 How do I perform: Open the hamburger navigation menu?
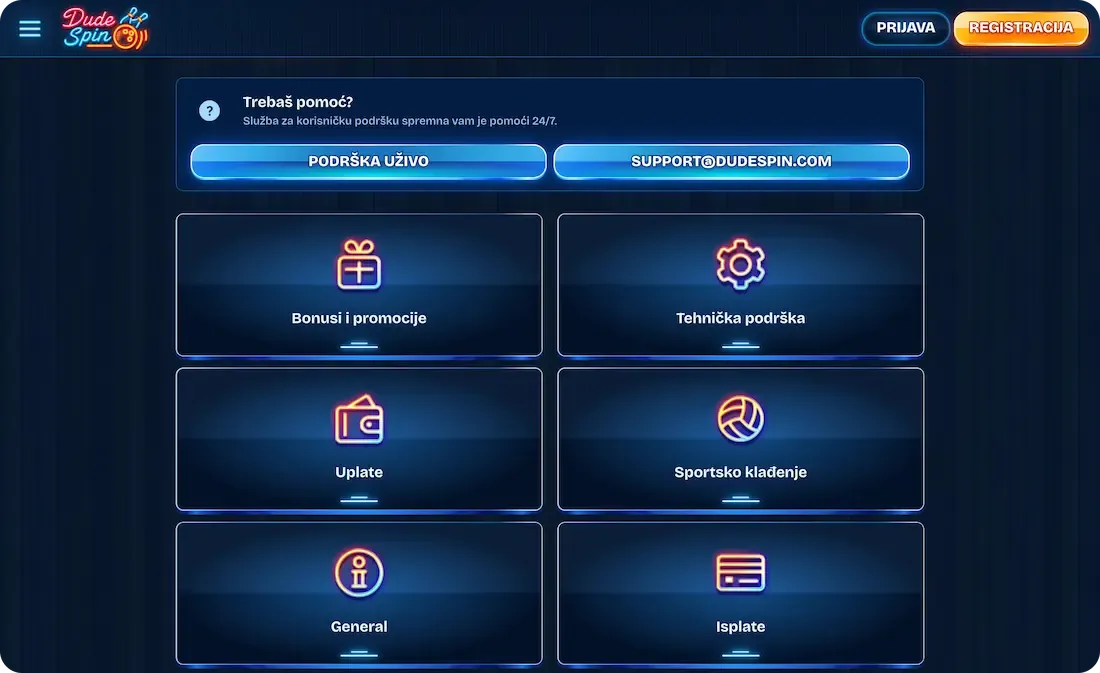pos(29,29)
